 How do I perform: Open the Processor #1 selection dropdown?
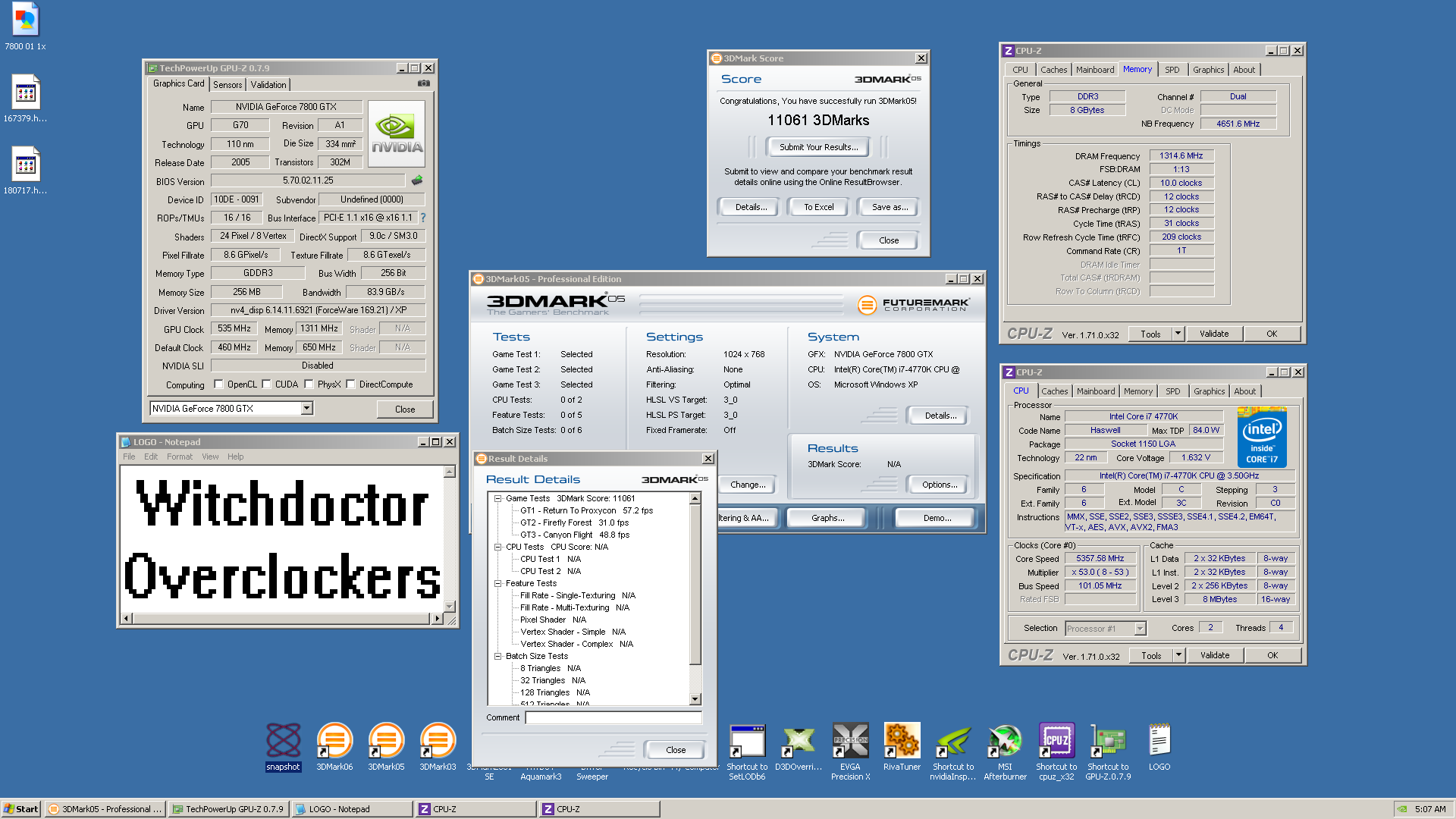[1140, 629]
